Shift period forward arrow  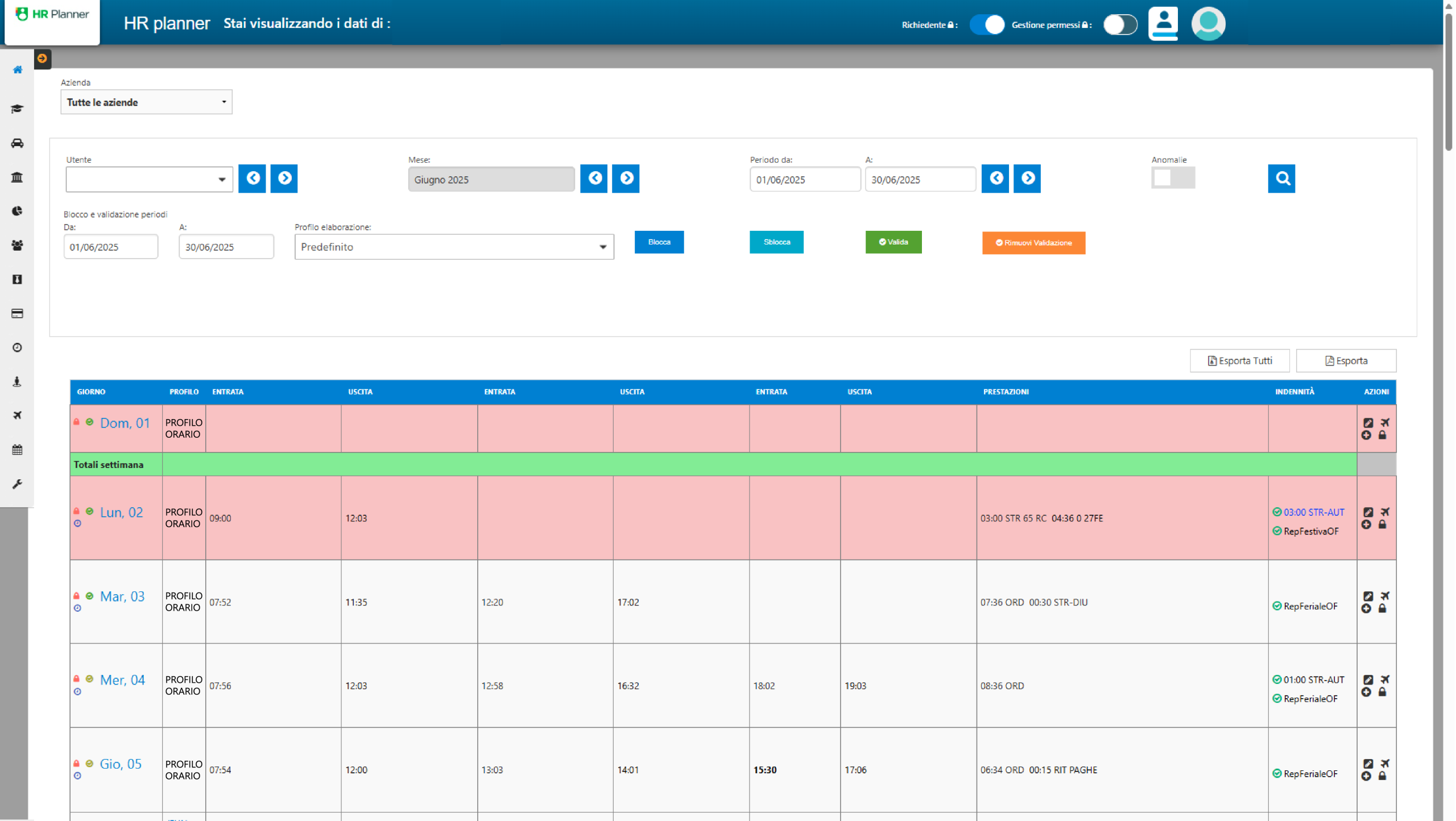pos(1027,179)
